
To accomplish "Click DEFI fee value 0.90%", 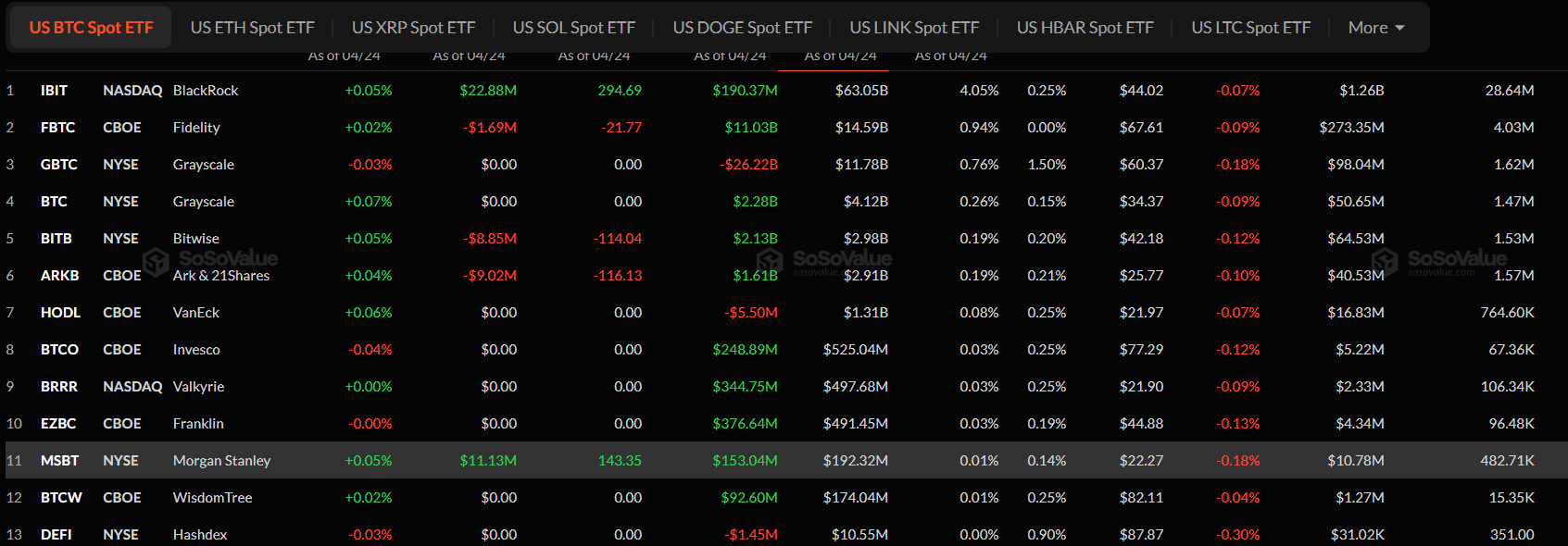I will tap(1047, 535).
